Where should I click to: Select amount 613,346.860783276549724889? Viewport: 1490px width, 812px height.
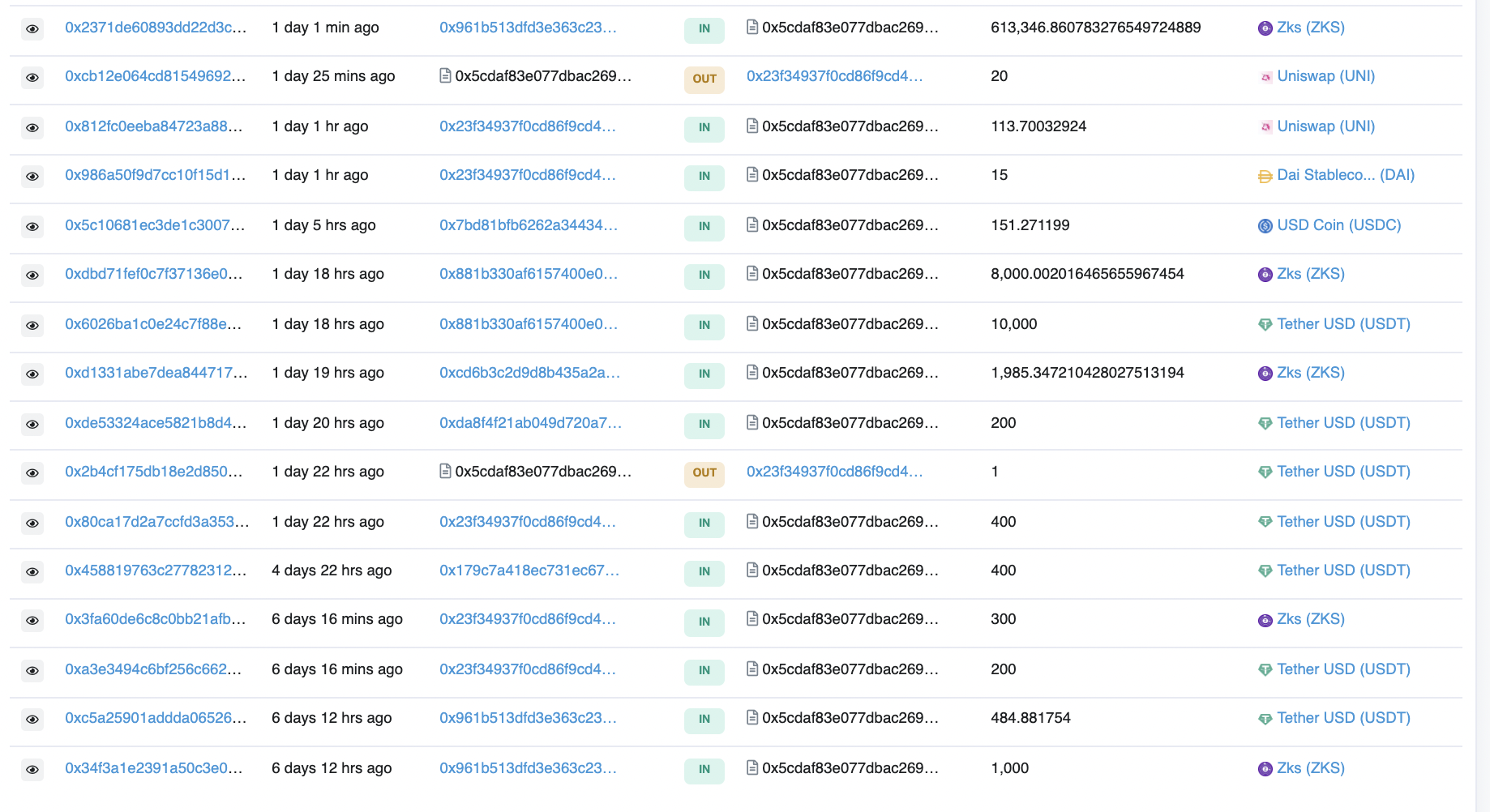1096,28
